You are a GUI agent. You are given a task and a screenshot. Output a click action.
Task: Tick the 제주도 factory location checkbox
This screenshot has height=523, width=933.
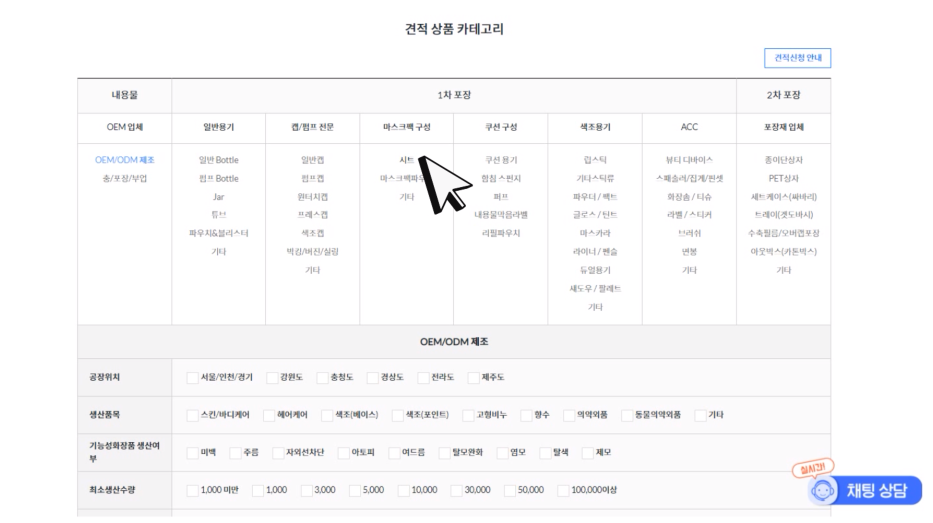(x=475, y=378)
